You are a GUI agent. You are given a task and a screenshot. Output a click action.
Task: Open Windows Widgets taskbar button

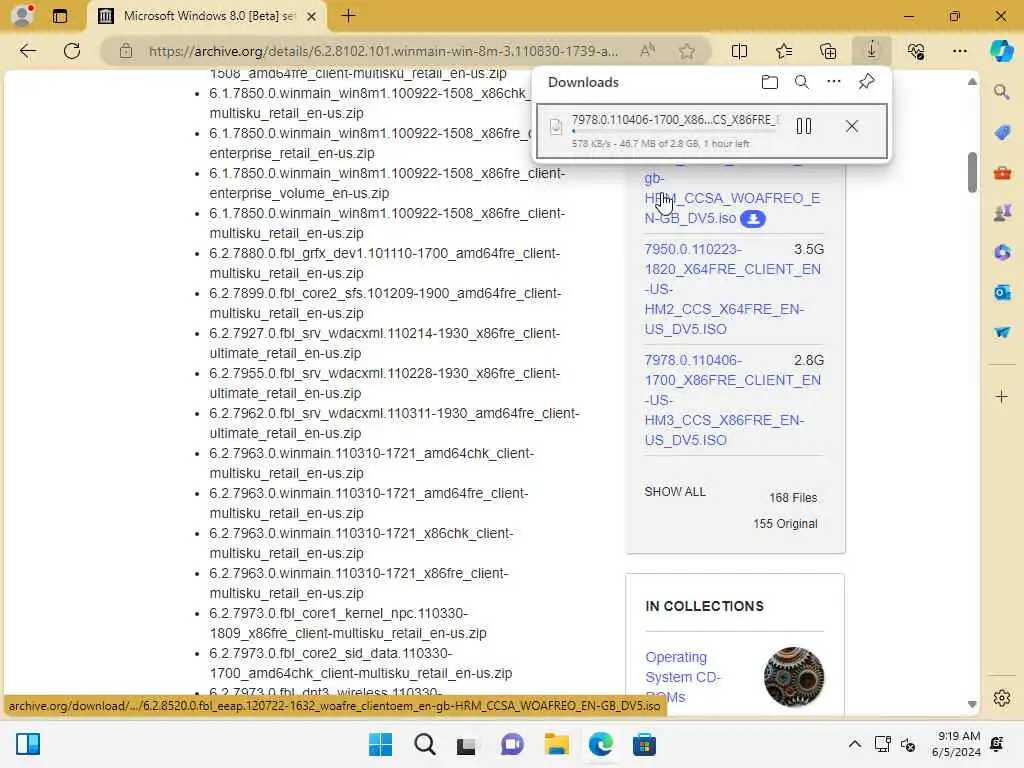coord(28,744)
